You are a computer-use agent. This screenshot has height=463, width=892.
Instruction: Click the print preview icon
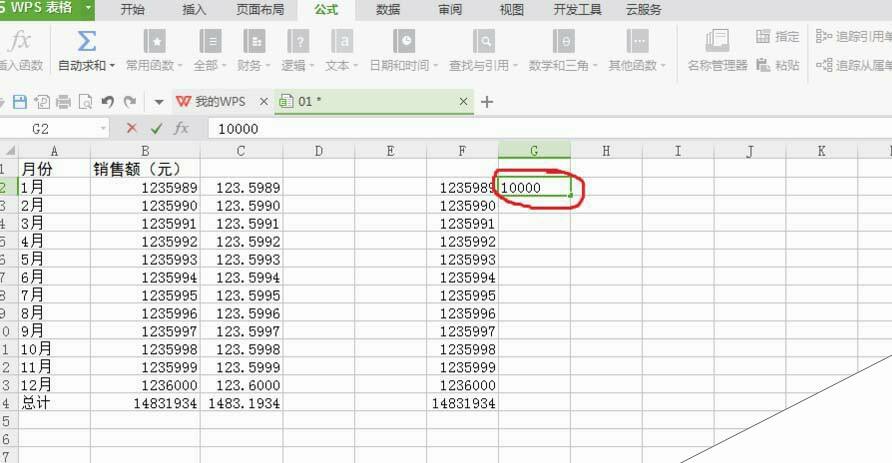point(85,102)
